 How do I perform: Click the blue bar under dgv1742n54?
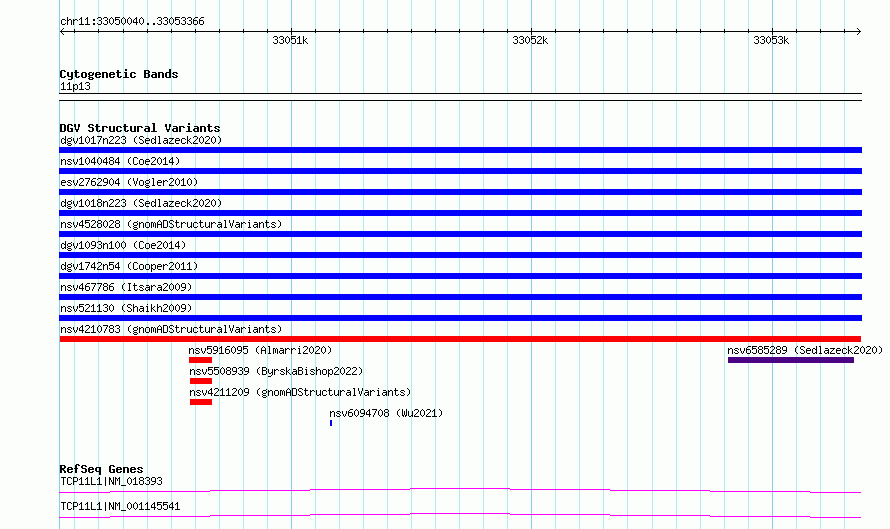(460, 276)
